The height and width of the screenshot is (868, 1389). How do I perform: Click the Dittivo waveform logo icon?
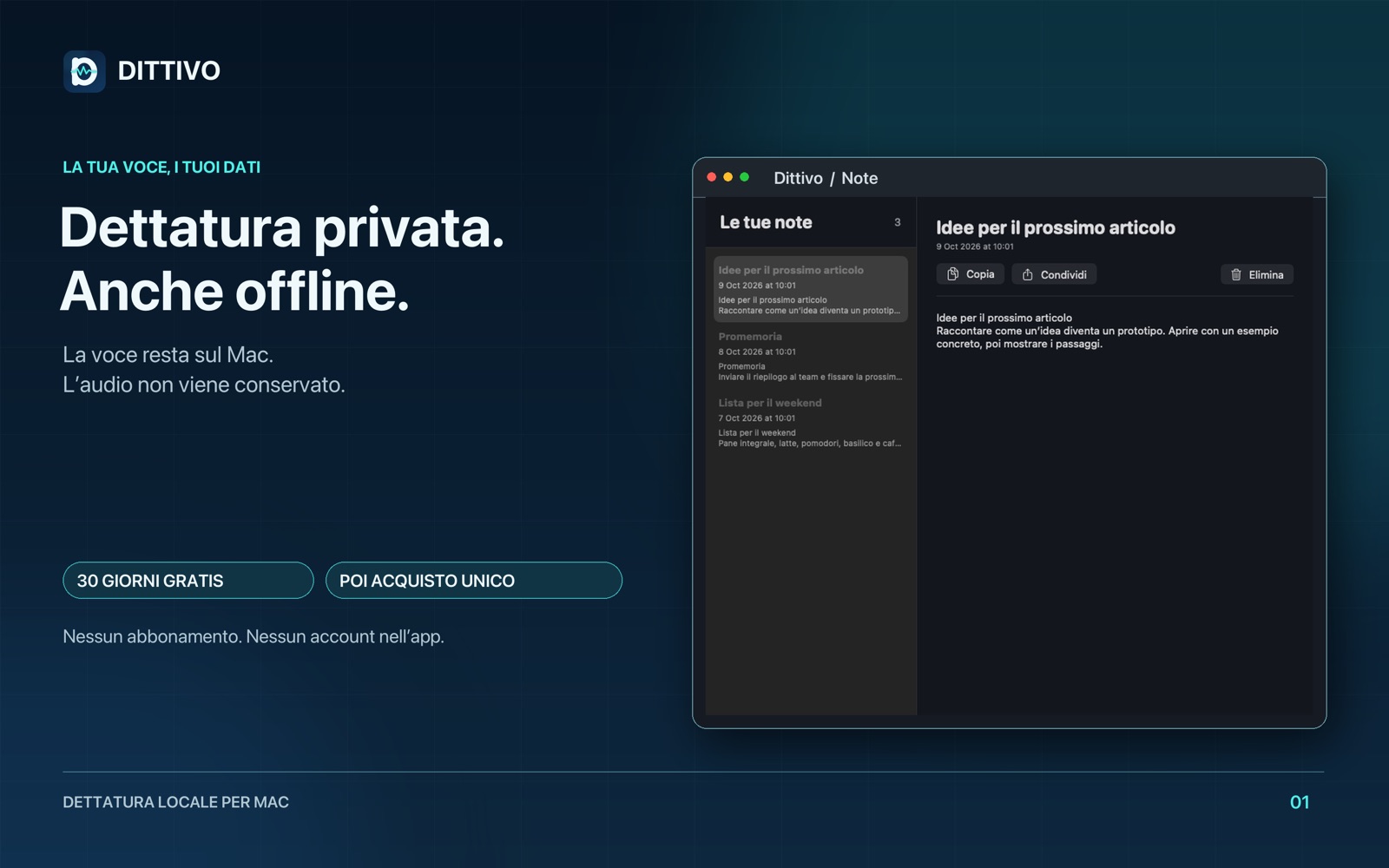[84, 71]
